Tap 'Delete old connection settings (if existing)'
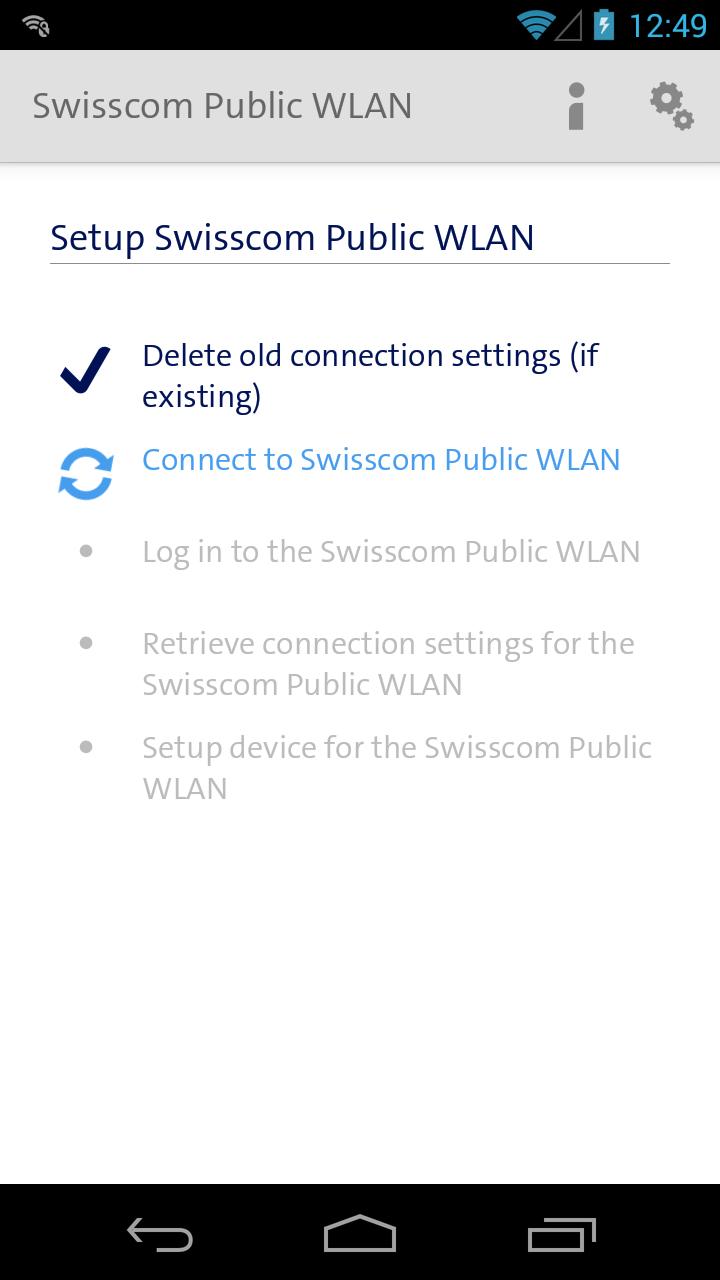The height and width of the screenshot is (1280, 720). click(x=370, y=375)
